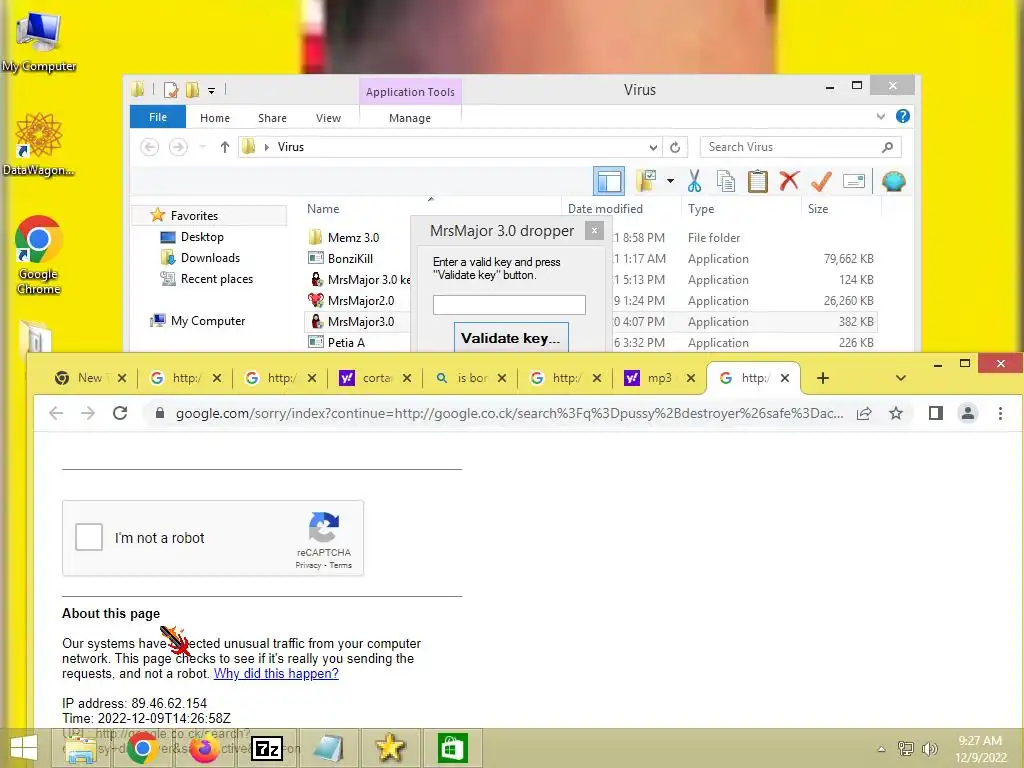Click the New folder icon in quick access toolbar
This screenshot has width=1024, height=768.
click(x=192, y=90)
